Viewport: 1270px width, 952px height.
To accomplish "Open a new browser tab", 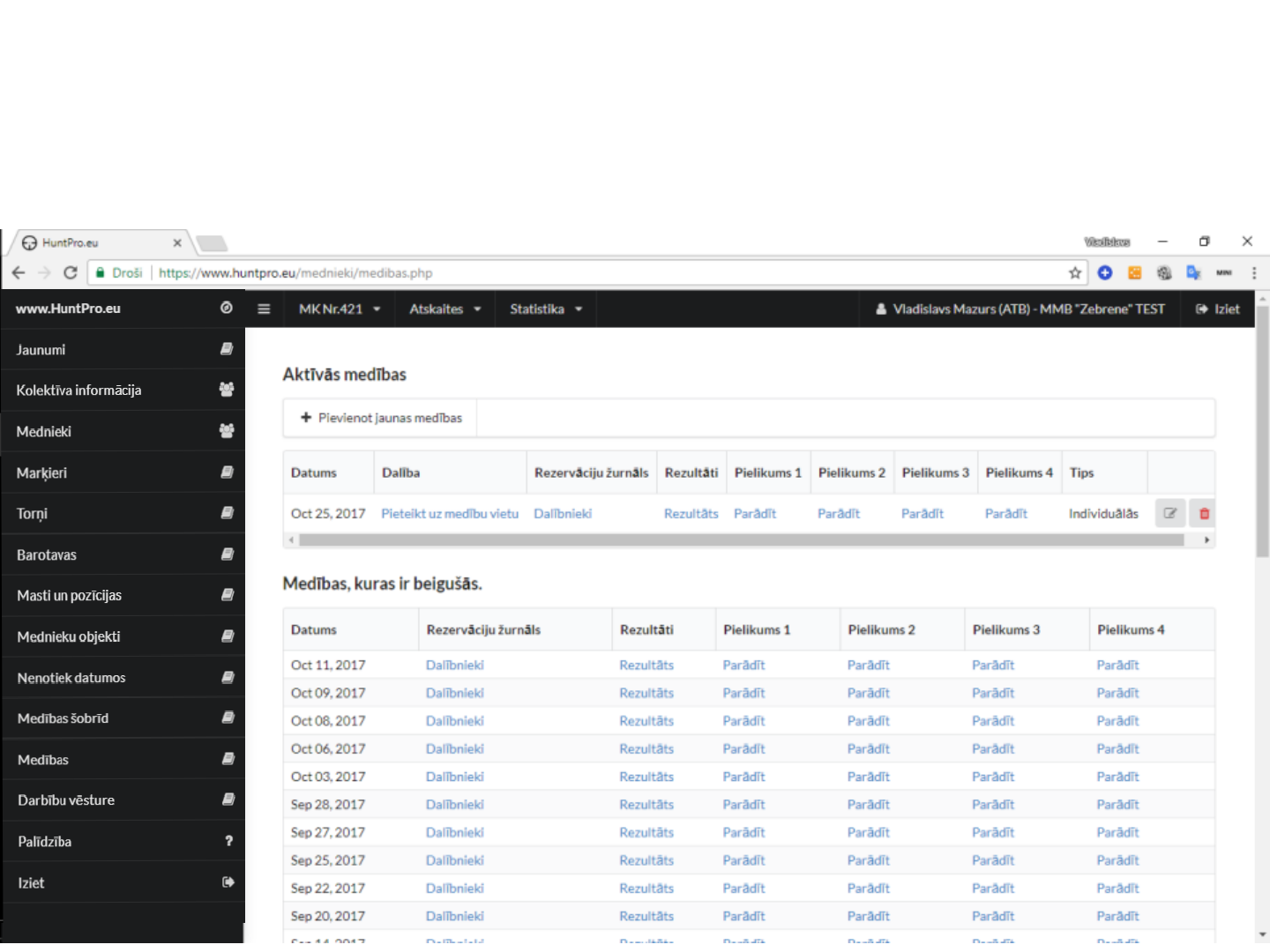I will tap(212, 243).
